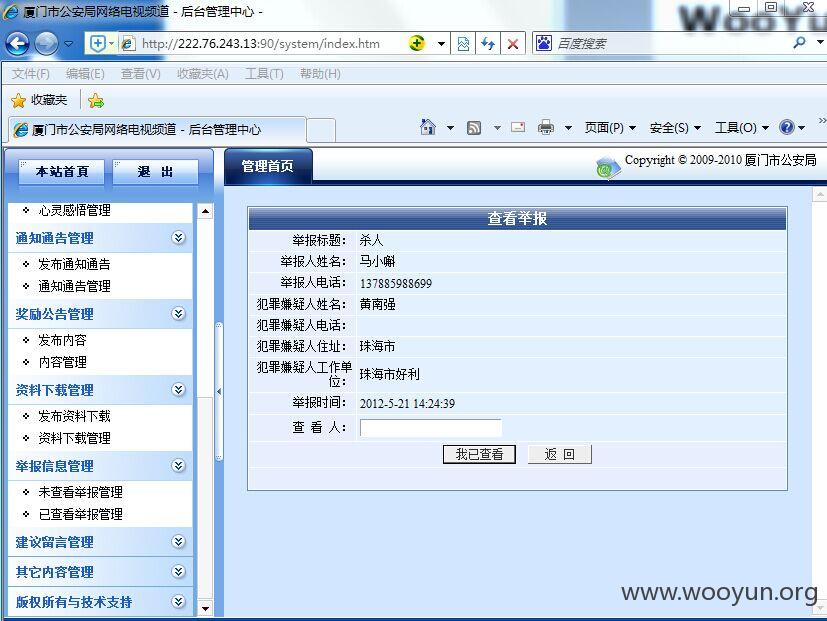Click the compatibility view page icon
827x621 pixels.
point(463,44)
